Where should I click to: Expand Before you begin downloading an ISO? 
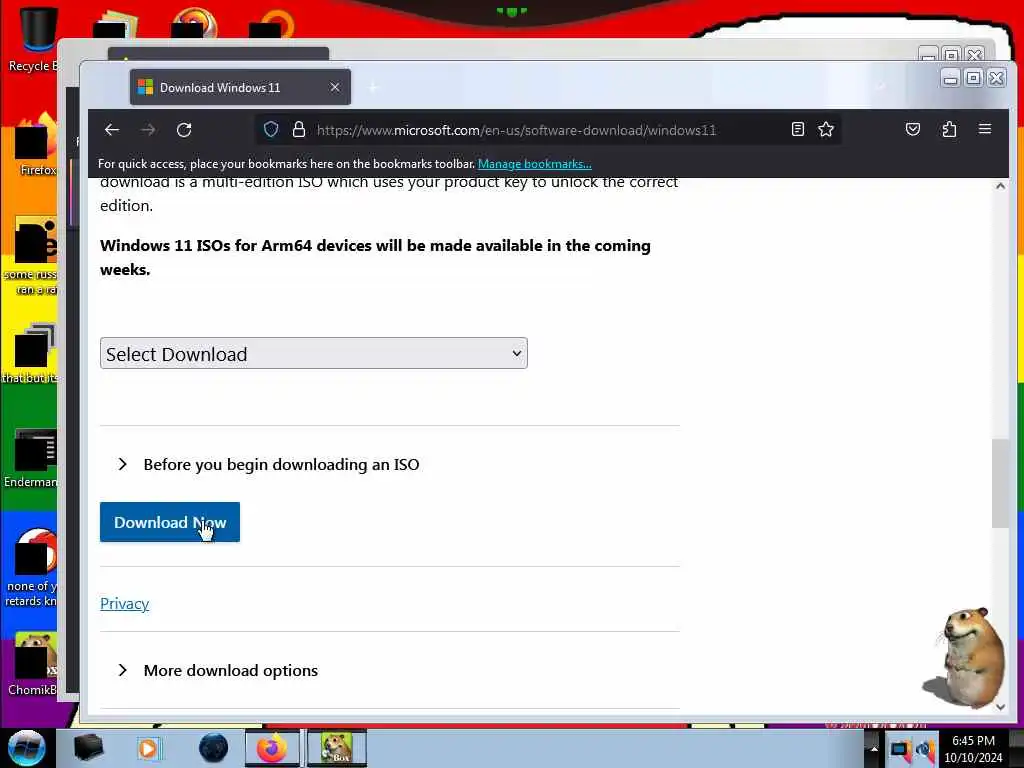(268, 464)
